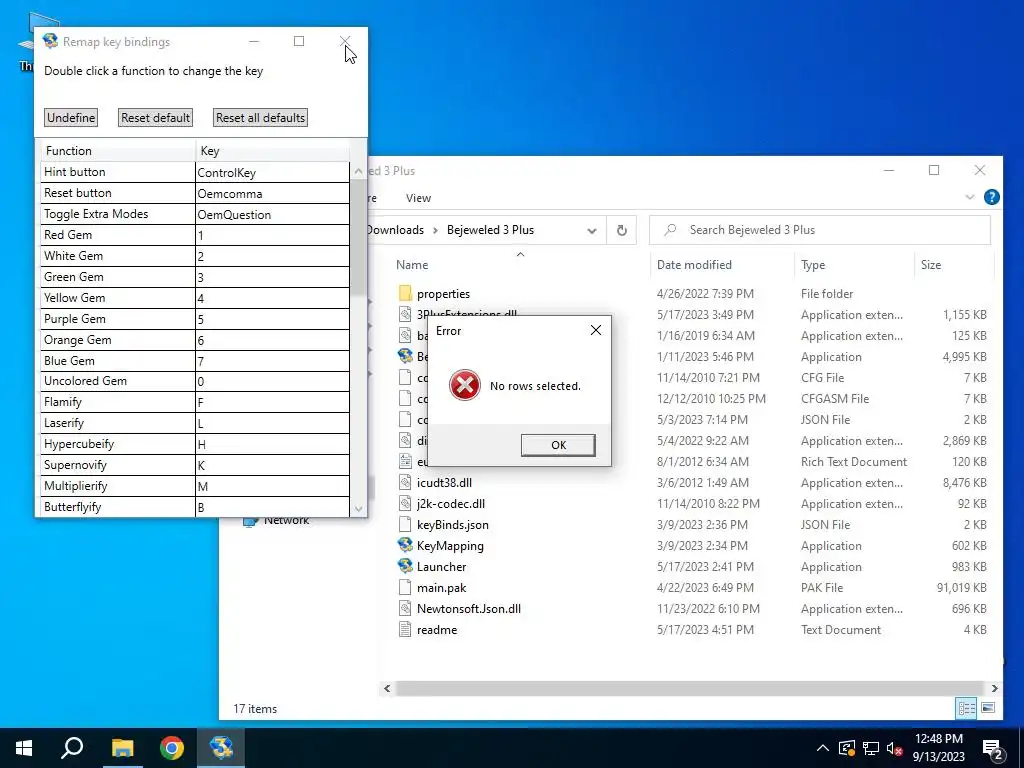This screenshot has width=1024, height=768.
Task: Select the Hypercubeify function row
Action: (195, 444)
